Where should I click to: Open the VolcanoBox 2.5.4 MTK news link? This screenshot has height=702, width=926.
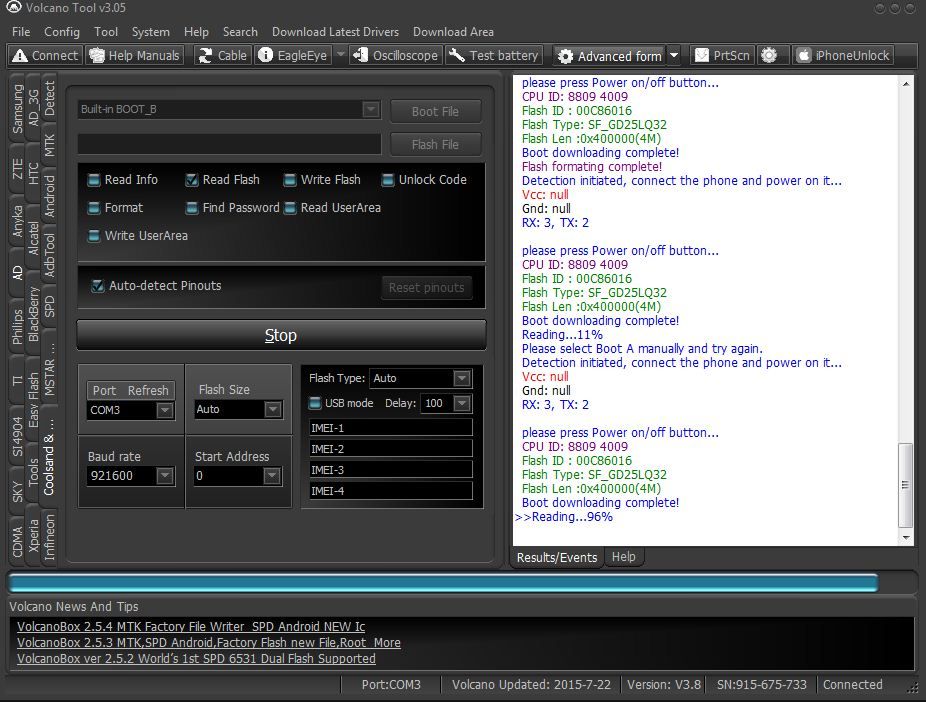click(191, 627)
